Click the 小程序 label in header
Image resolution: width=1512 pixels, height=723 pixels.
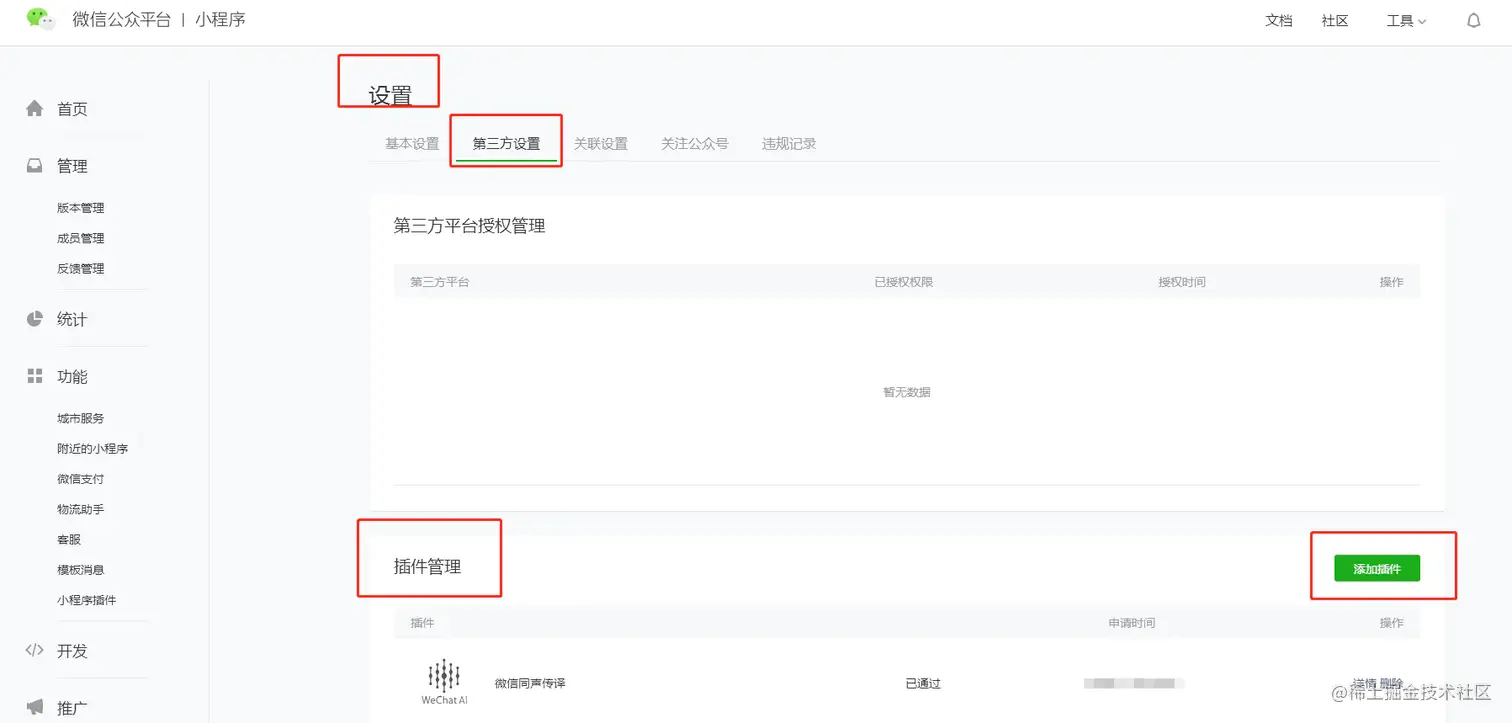pos(220,19)
